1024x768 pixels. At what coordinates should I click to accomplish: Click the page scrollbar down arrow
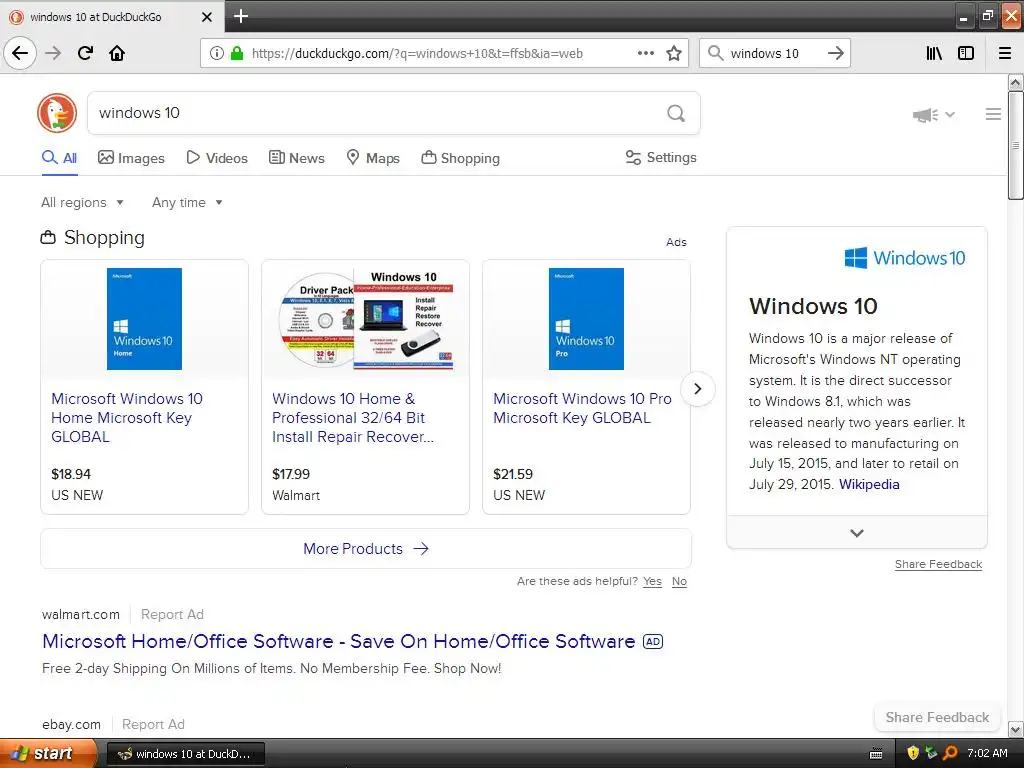(1016, 729)
